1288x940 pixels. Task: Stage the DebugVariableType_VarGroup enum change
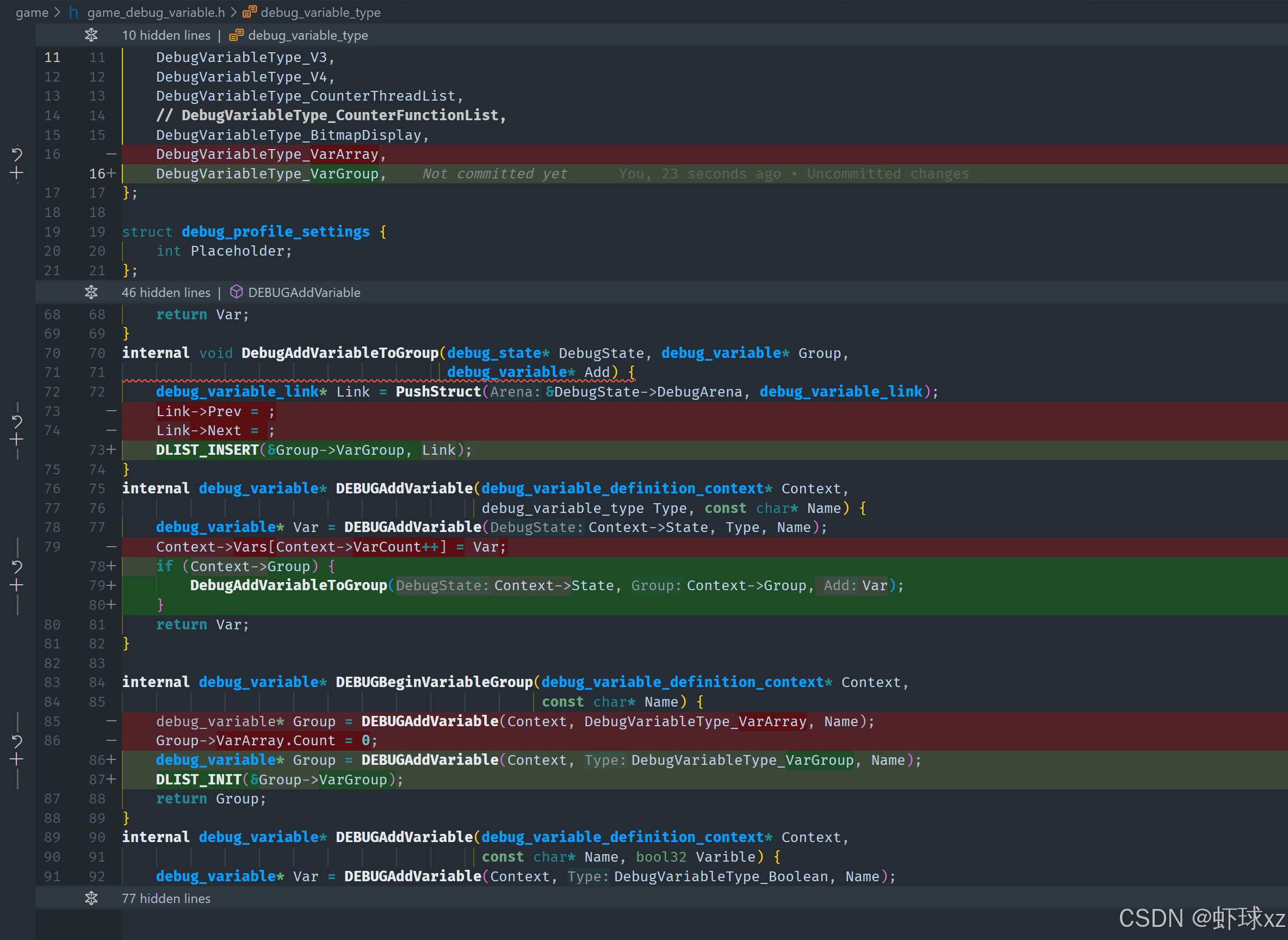[x=16, y=174]
